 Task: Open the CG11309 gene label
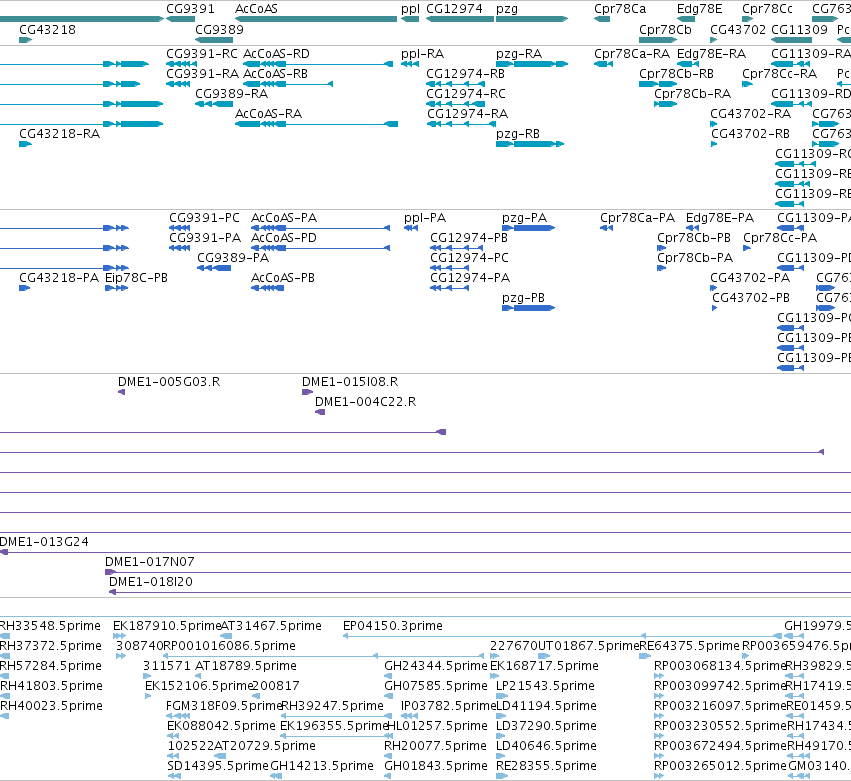click(799, 30)
